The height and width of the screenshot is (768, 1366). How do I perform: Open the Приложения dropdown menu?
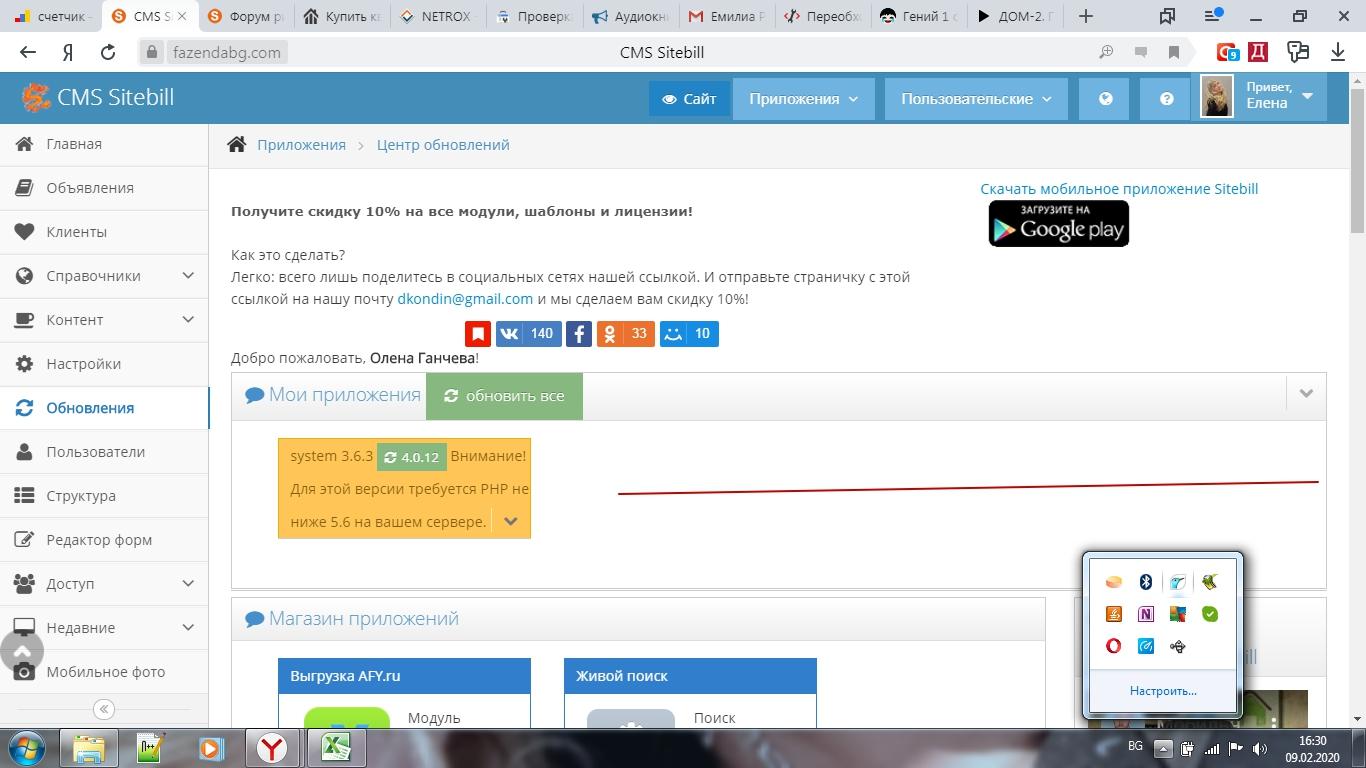click(x=803, y=99)
